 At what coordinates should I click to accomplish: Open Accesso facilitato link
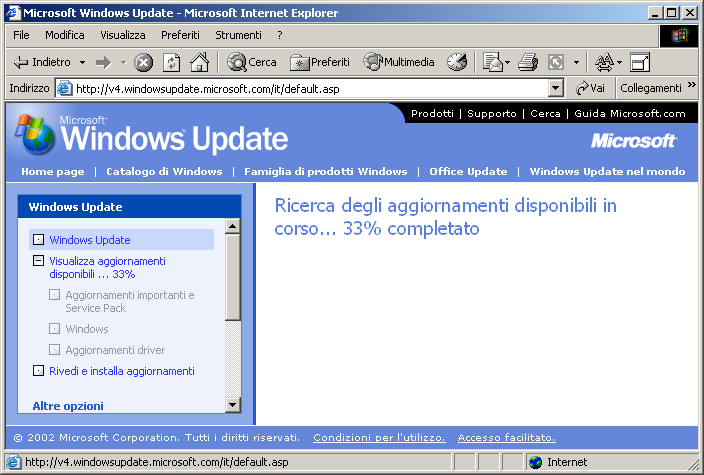click(506, 438)
